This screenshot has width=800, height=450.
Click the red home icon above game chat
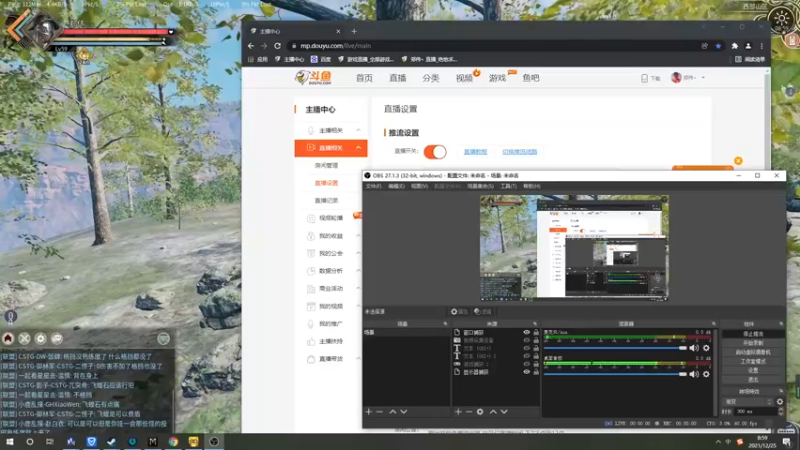(x=8, y=338)
